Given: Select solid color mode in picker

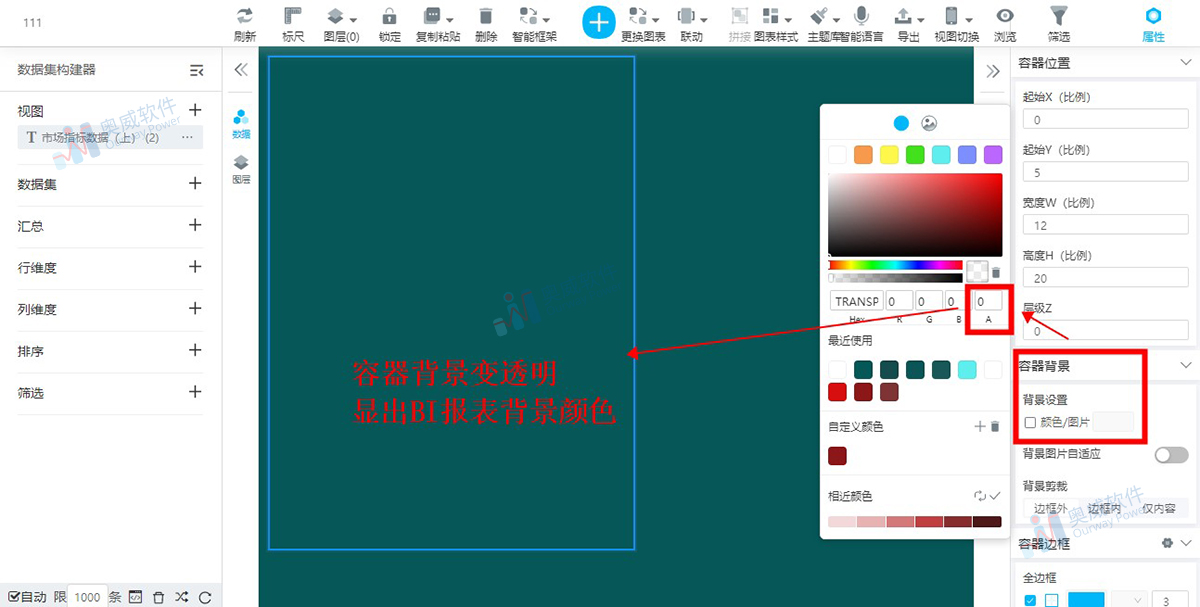Looking at the screenshot, I should click(x=901, y=124).
